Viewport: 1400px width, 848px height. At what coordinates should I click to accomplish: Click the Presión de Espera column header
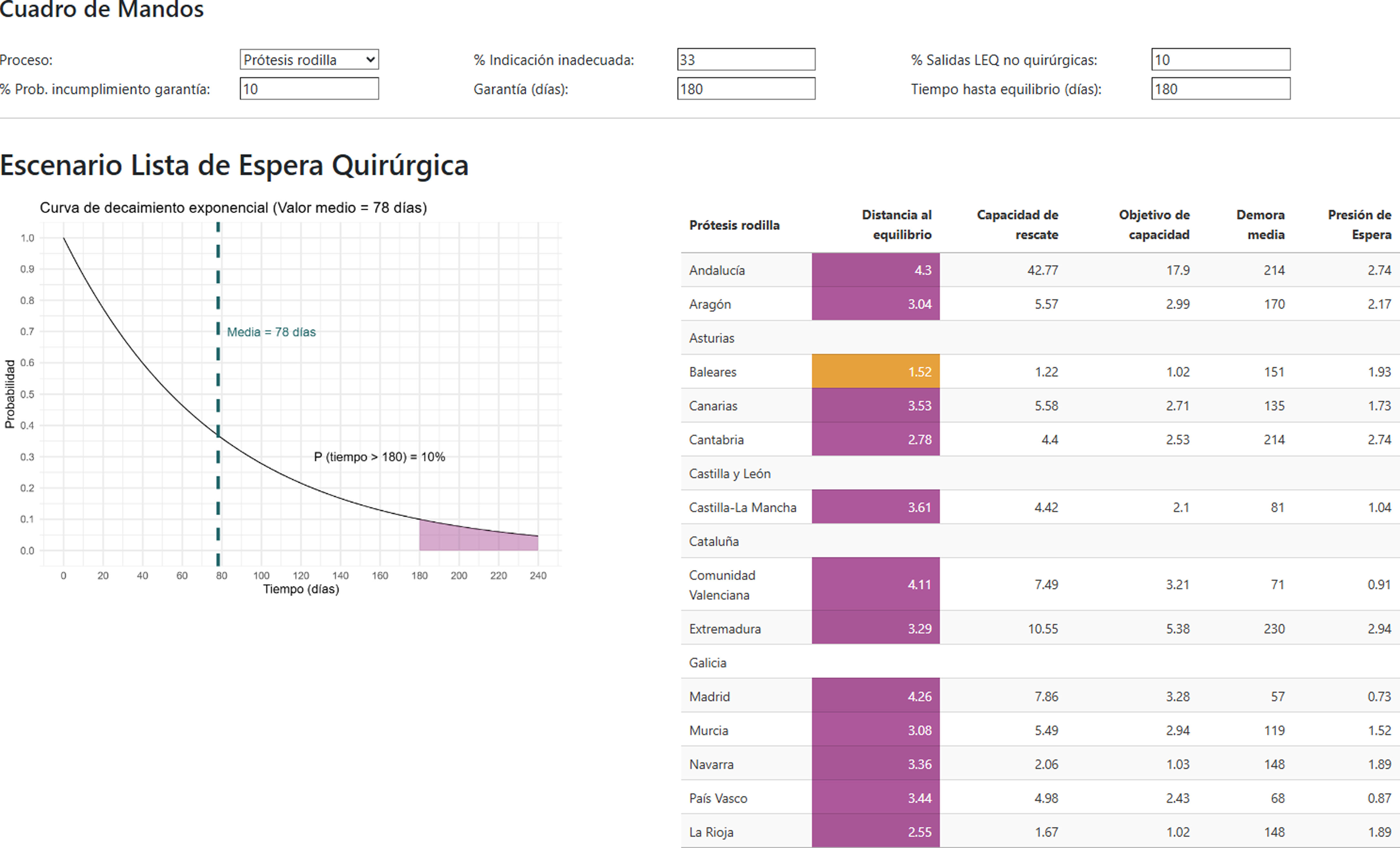(1359, 225)
